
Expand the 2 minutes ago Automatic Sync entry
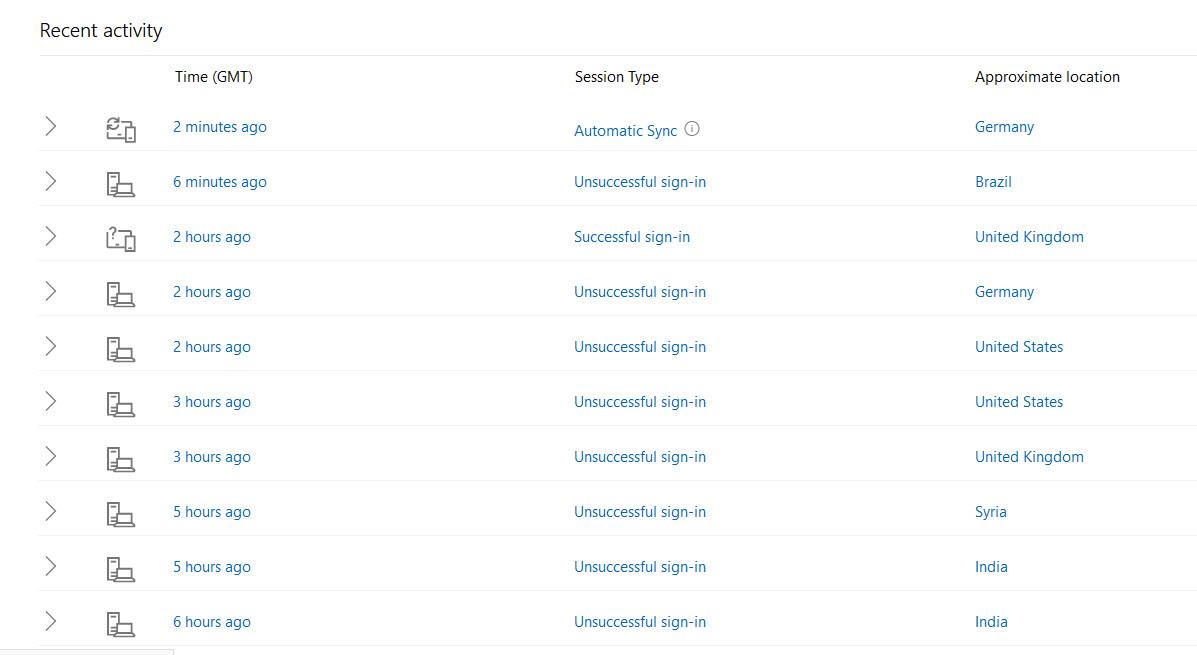[x=50, y=126]
